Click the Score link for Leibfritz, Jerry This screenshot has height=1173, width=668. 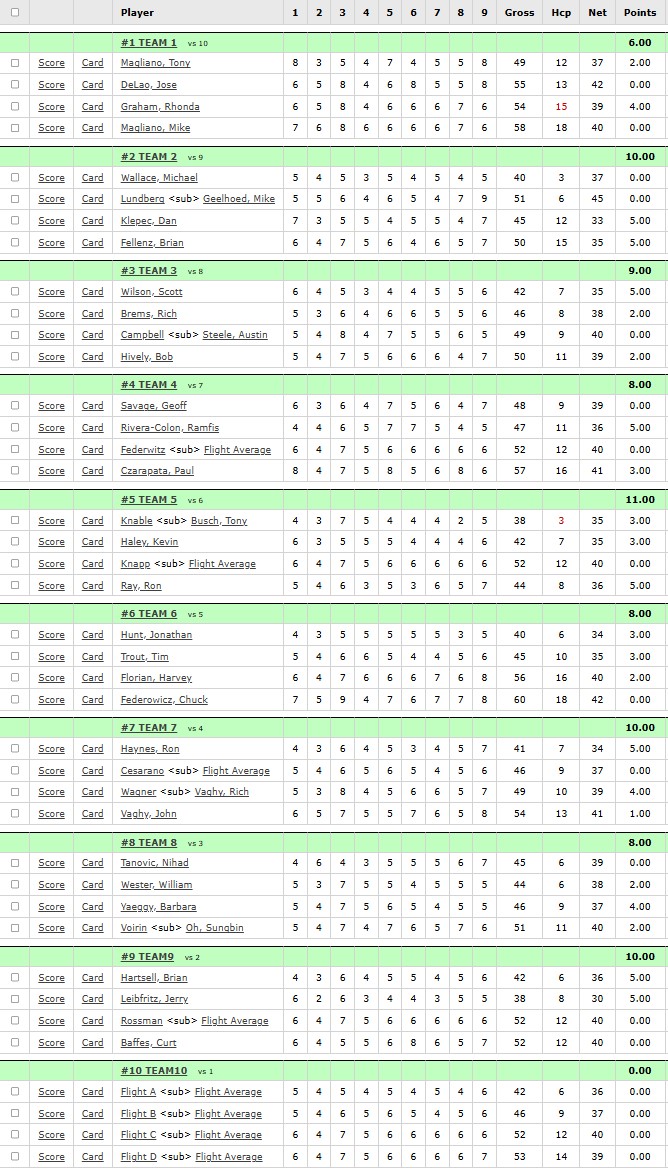tap(52, 999)
